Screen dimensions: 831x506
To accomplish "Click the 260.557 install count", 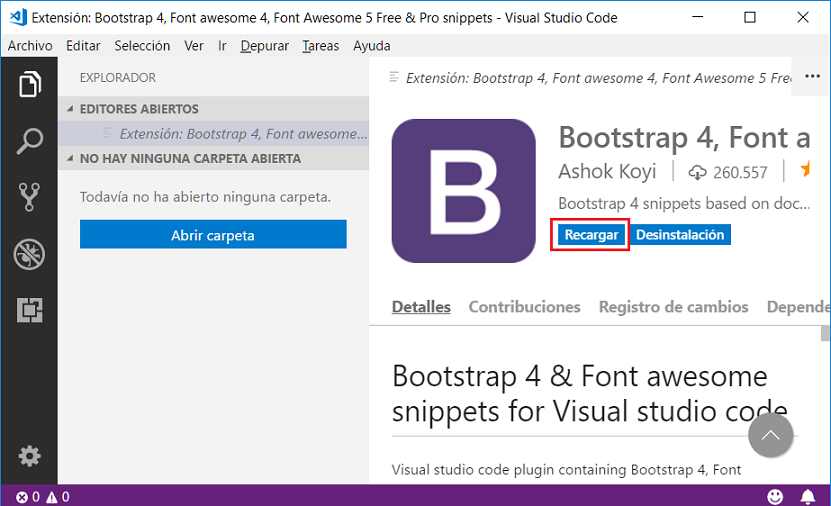I will 740,172.
